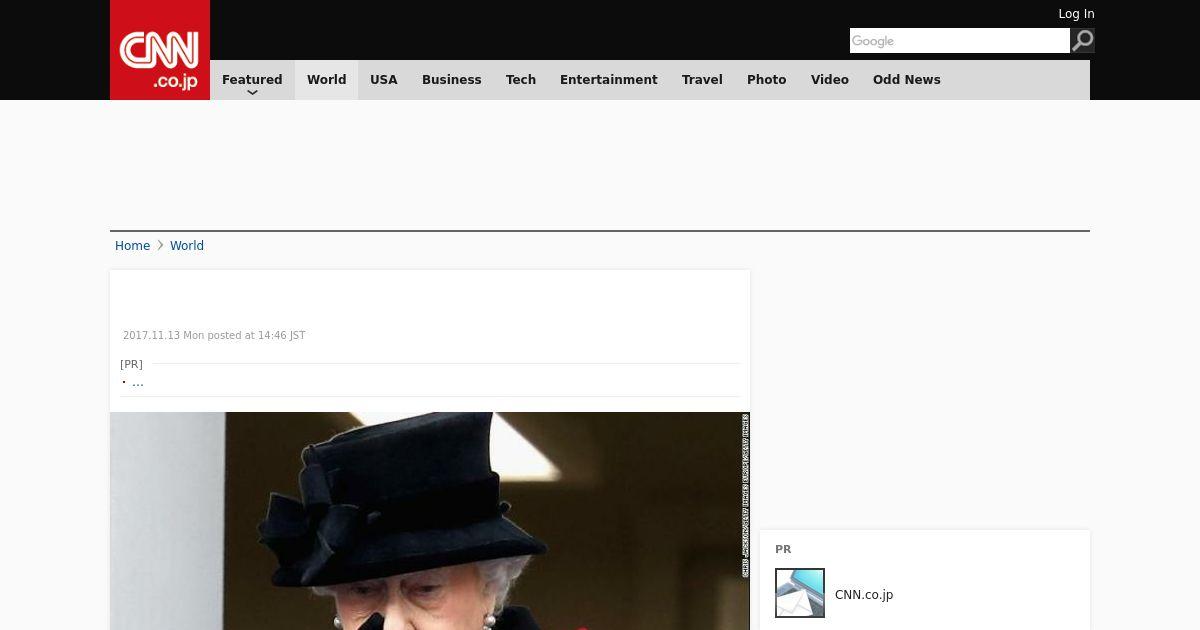
Task: Click the posted date 2017.11.13 text
Action: (x=214, y=336)
